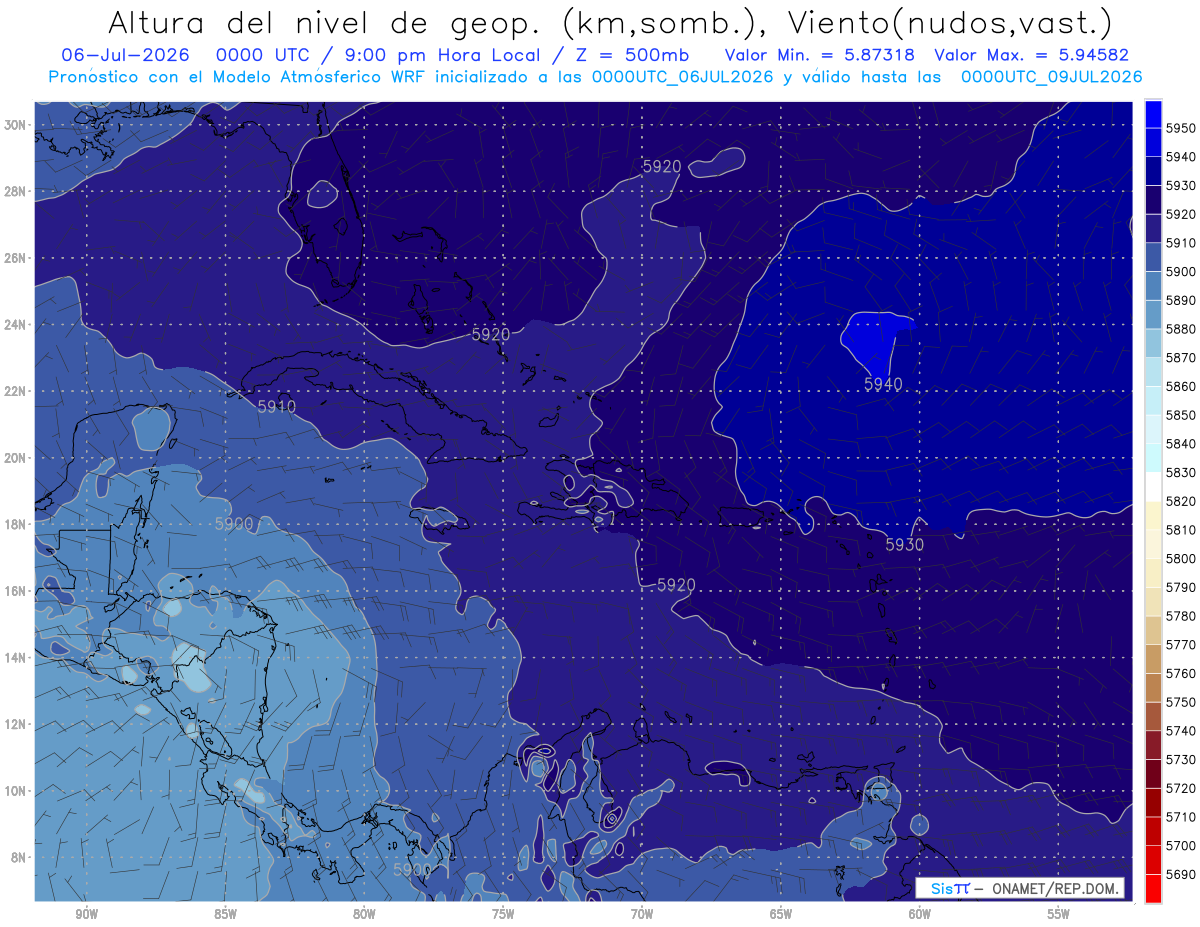
Task: Select the 5800 legend value
Action: (x=1181, y=559)
